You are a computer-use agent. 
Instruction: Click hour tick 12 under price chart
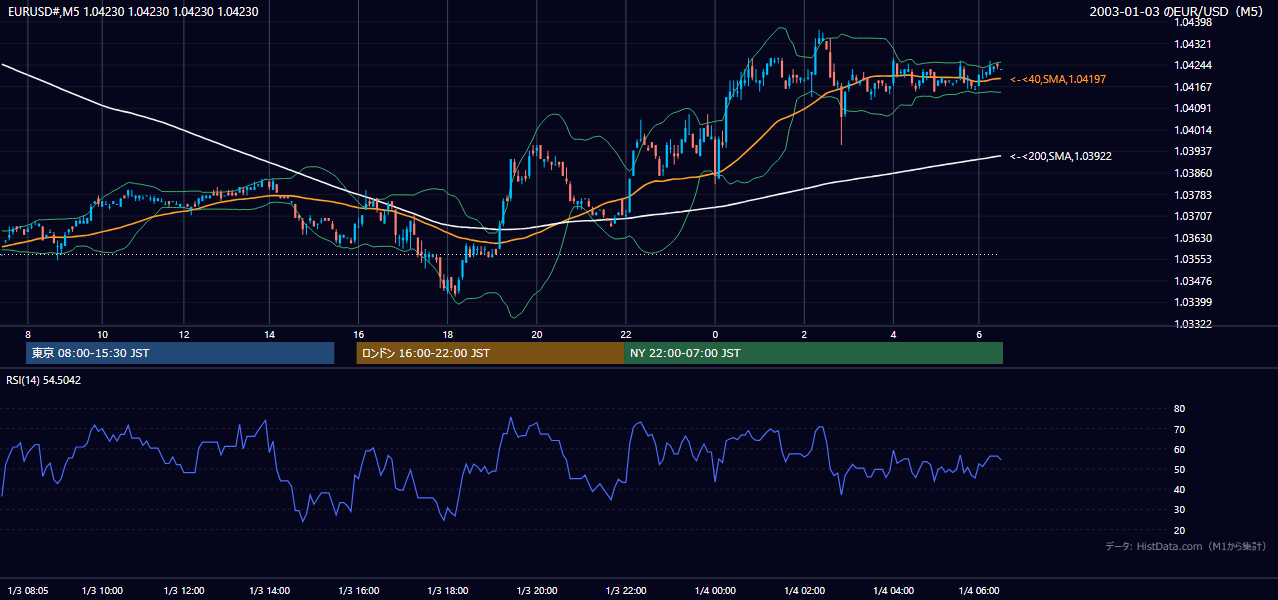coord(185,334)
